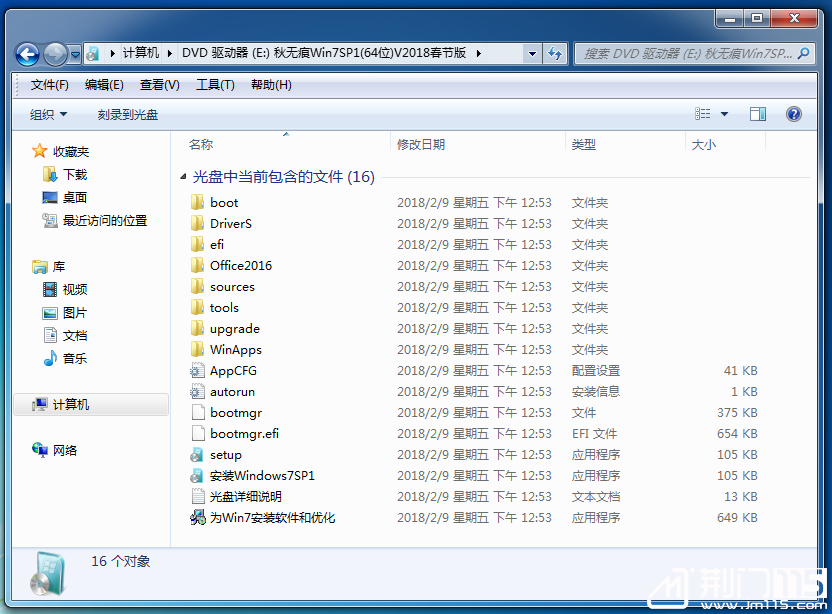Screen dimensions: 832x614
Task: Select the WinApps folder icon
Action: click(x=197, y=349)
